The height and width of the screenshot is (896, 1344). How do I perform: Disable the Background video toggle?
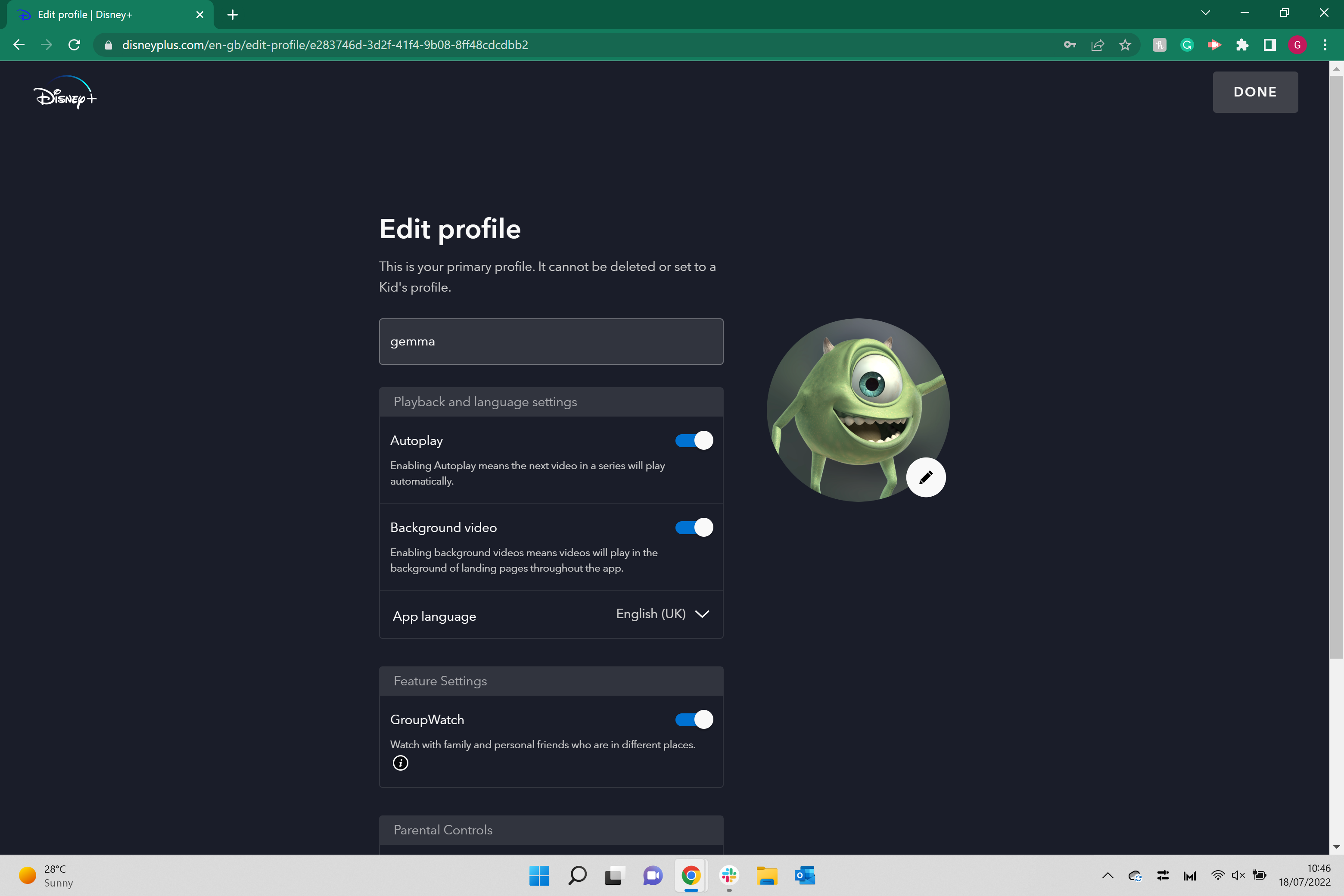pyautogui.click(x=694, y=527)
